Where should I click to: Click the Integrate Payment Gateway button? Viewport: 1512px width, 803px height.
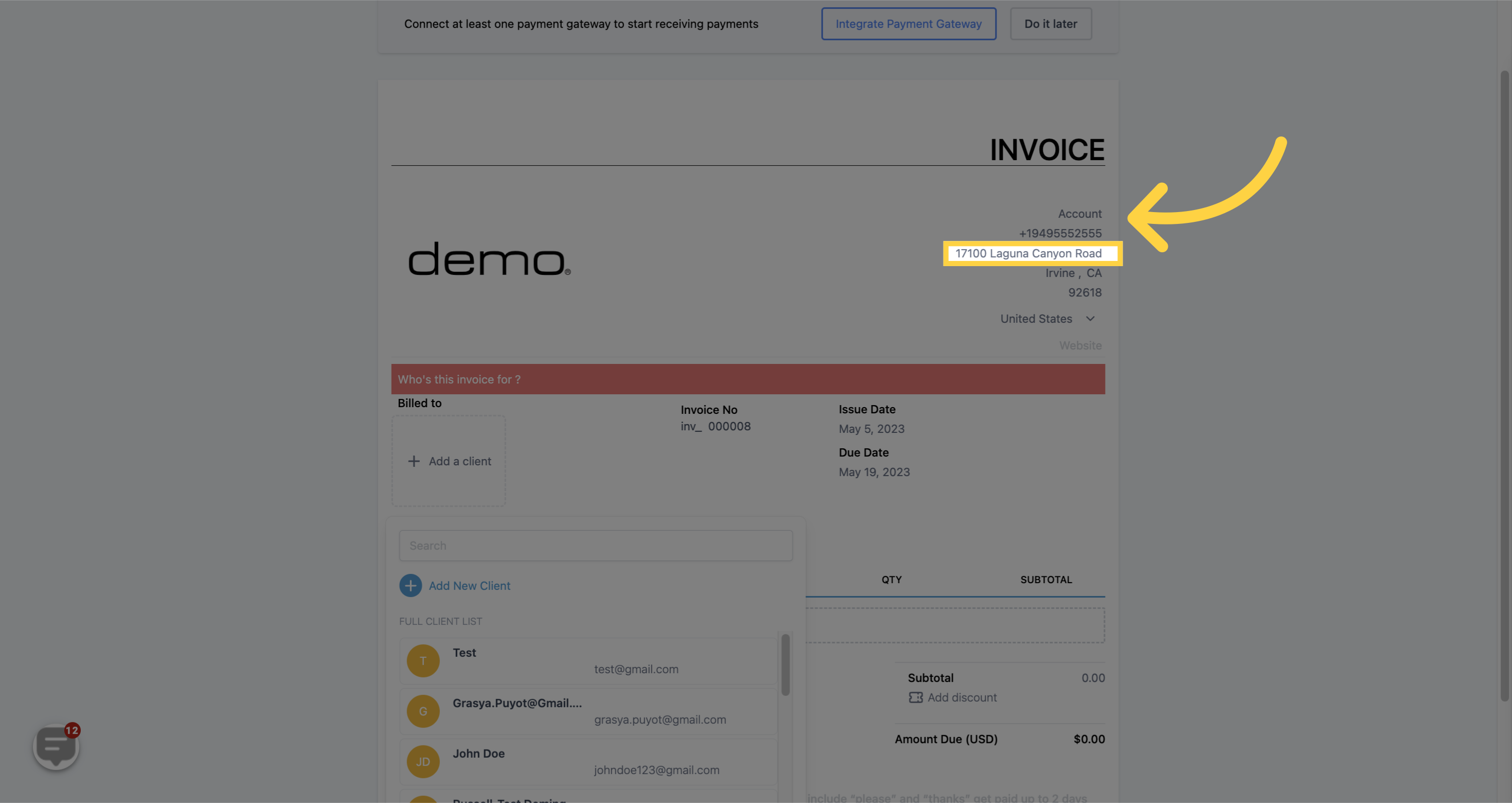(x=908, y=24)
